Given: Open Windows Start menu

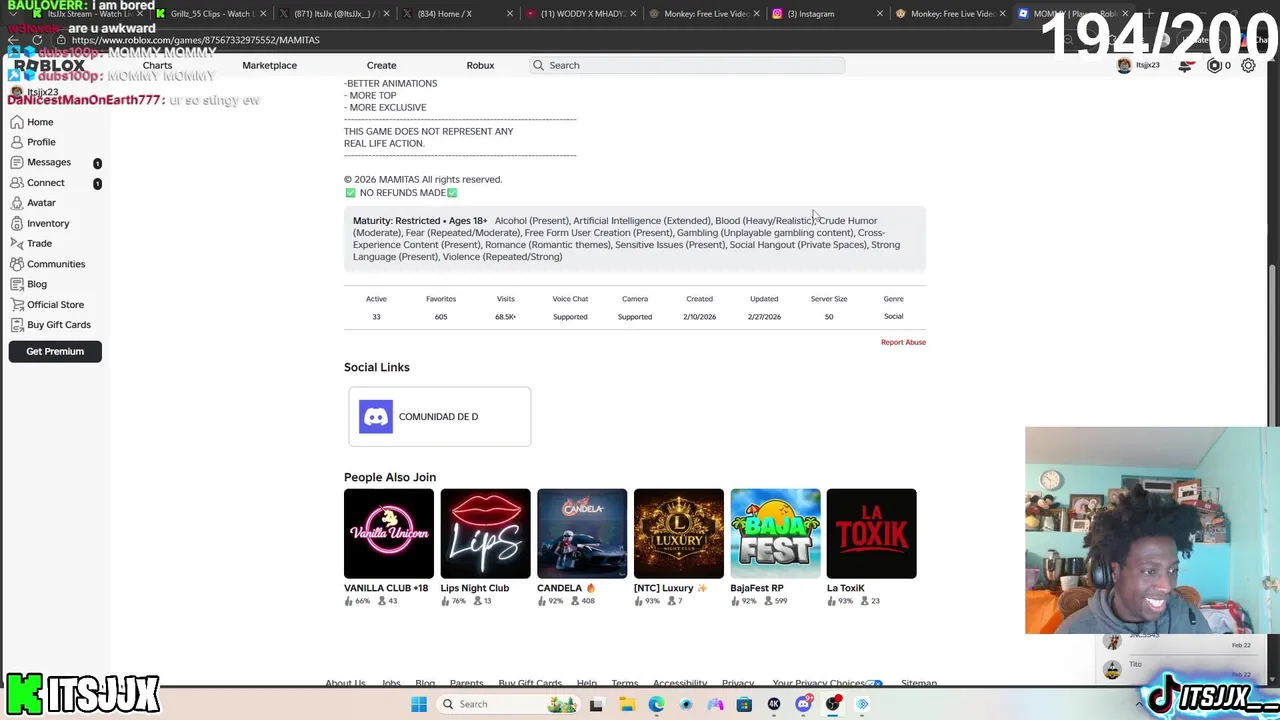Looking at the screenshot, I should [x=419, y=704].
